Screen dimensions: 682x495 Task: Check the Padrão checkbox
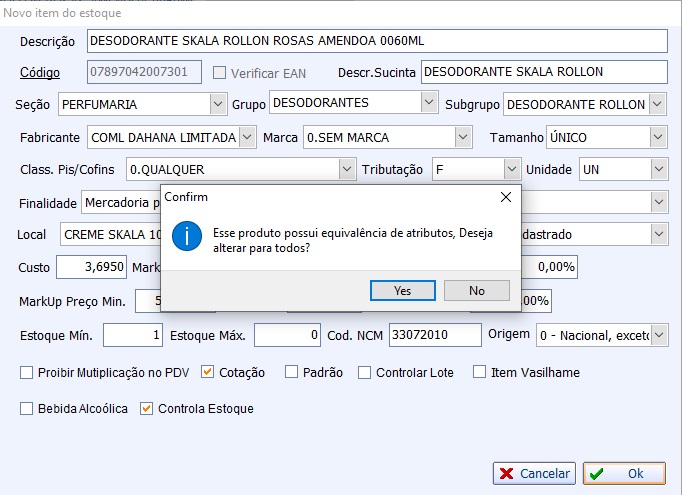(291, 372)
